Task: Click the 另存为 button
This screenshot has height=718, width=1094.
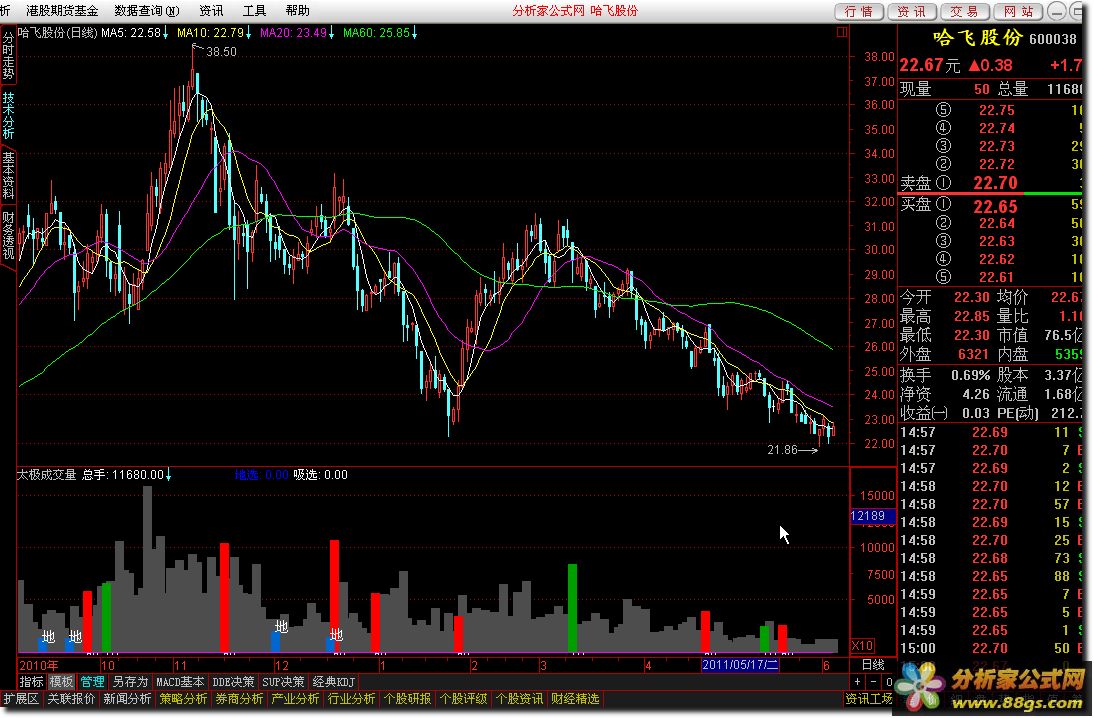Action: coord(130,682)
